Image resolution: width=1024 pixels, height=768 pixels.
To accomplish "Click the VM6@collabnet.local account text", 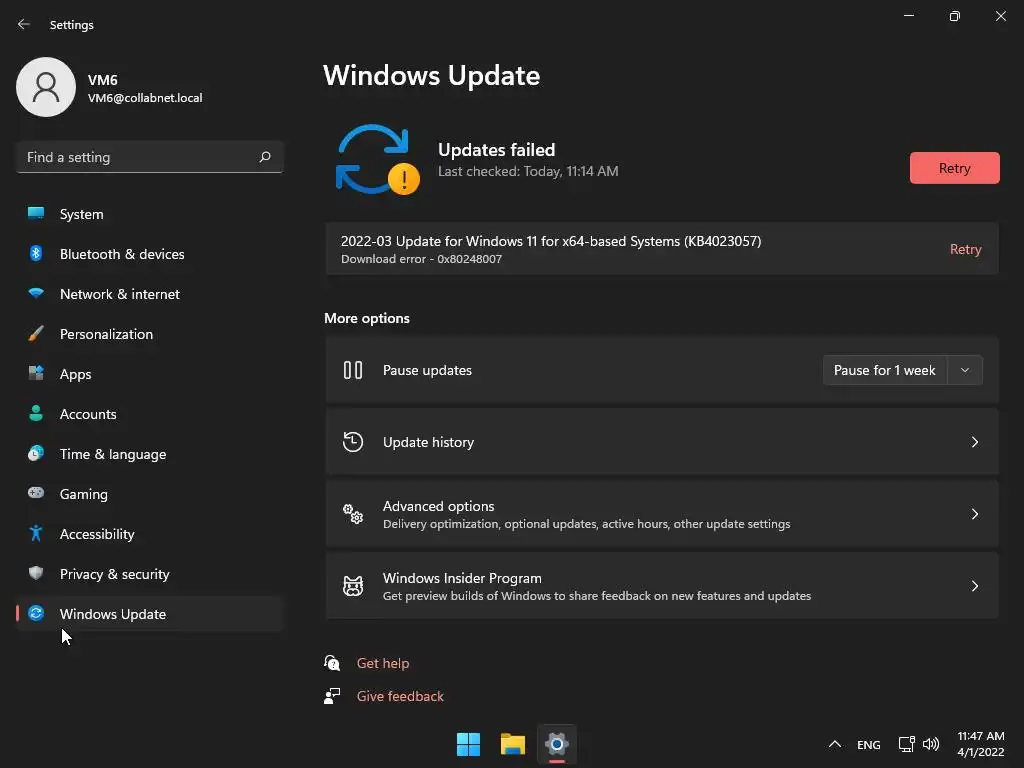I will pyautogui.click(x=145, y=98).
